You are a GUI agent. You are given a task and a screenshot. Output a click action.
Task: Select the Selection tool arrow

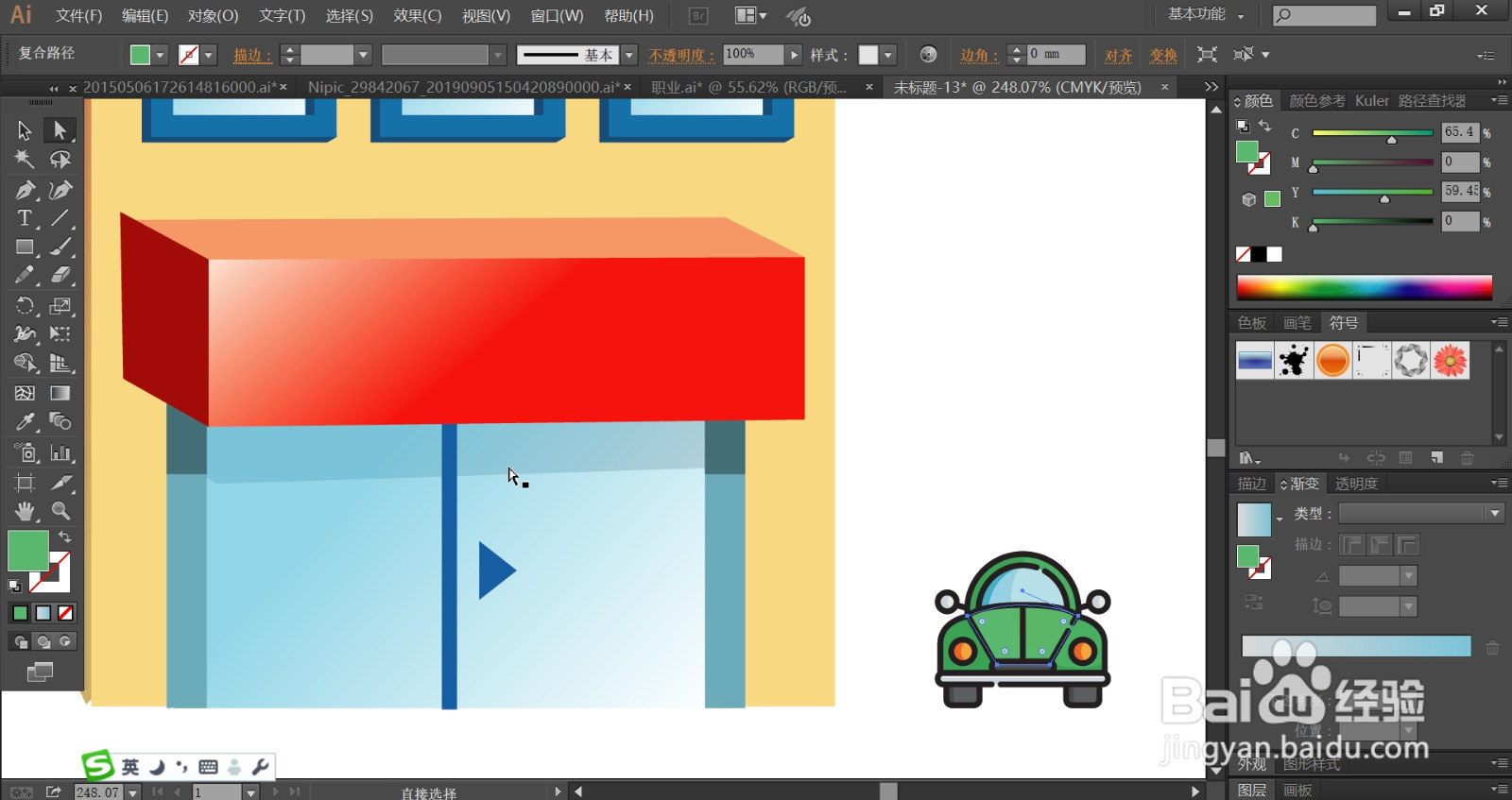[x=25, y=130]
